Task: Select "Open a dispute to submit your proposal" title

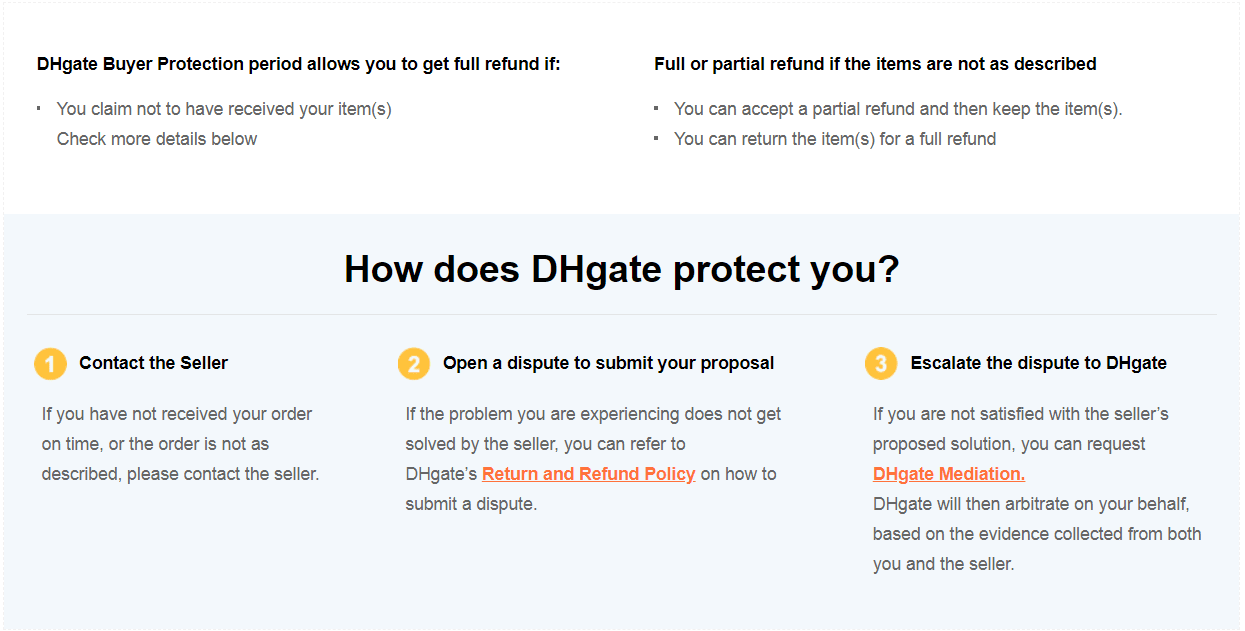Action: [x=608, y=363]
